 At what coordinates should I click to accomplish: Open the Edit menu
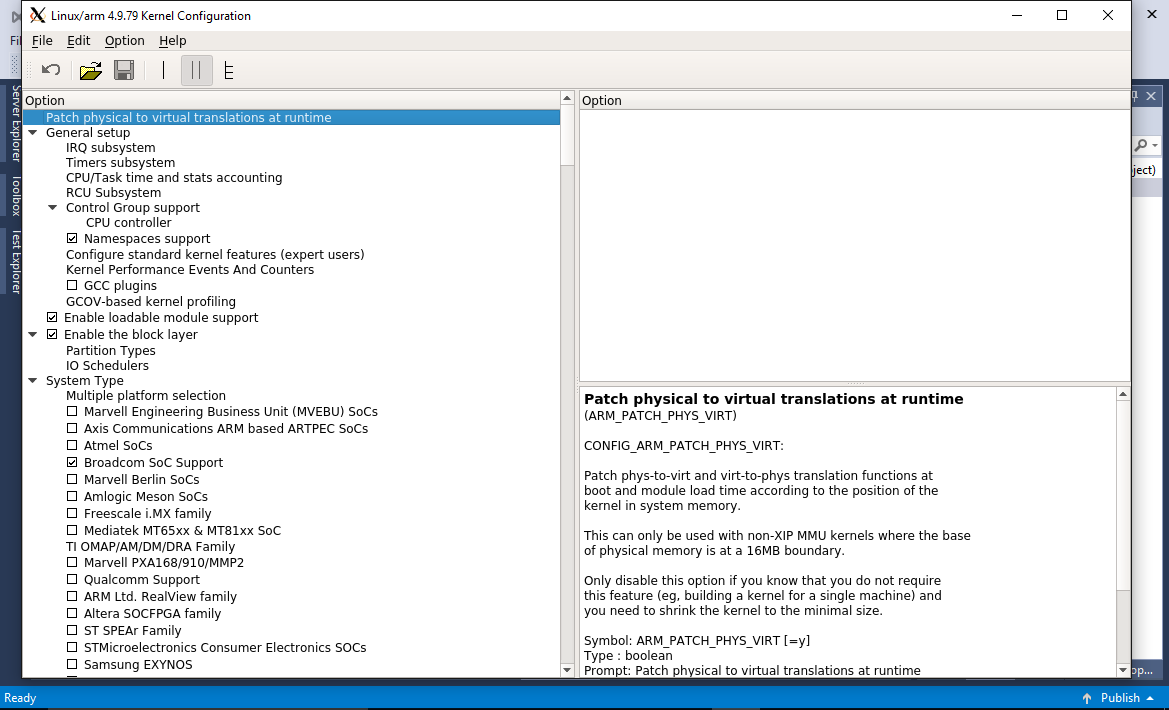78,40
